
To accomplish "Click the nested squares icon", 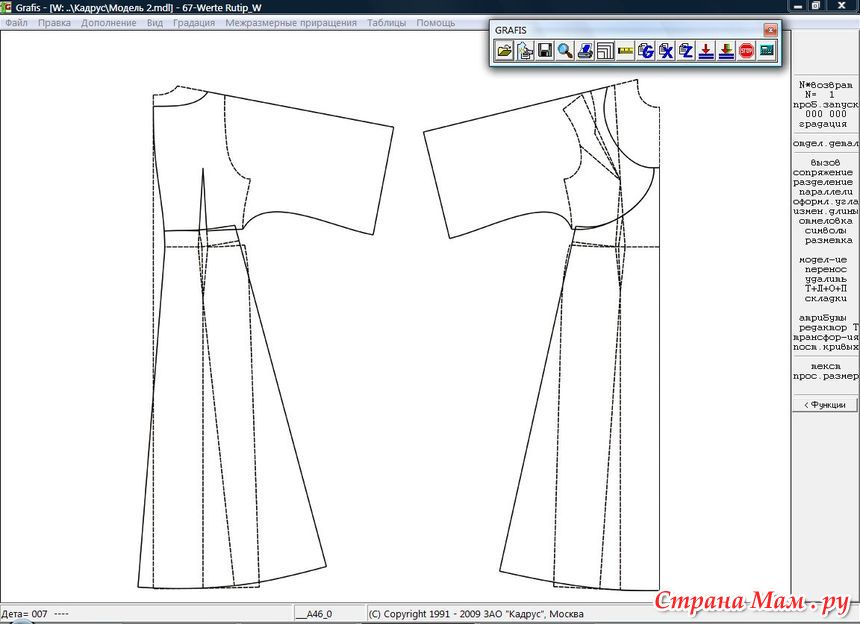I will 605,51.
